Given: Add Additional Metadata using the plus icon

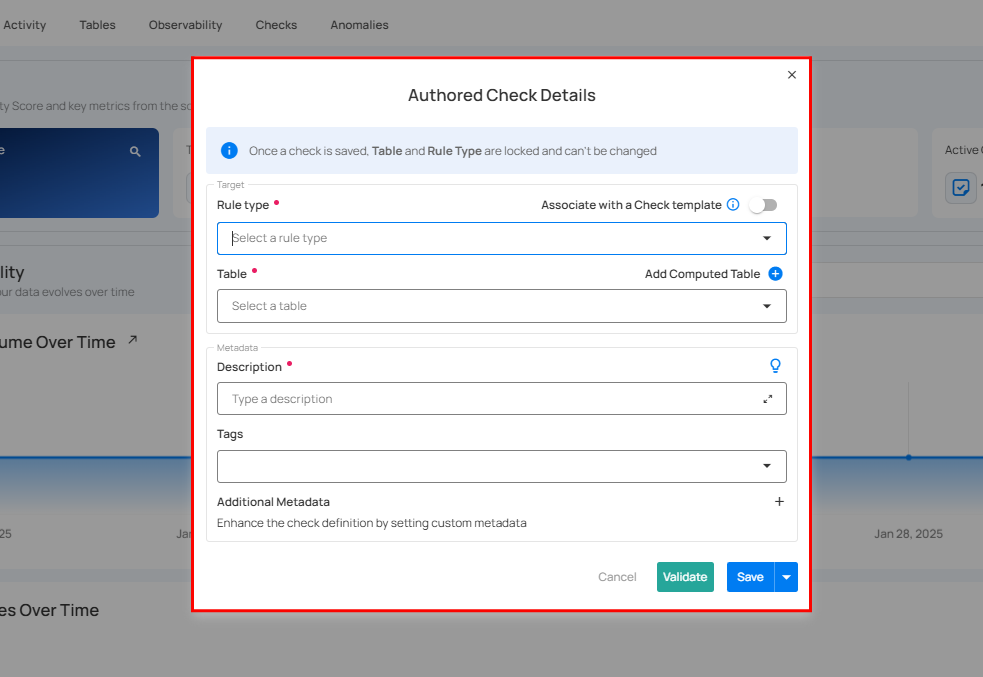Looking at the screenshot, I should [779, 502].
